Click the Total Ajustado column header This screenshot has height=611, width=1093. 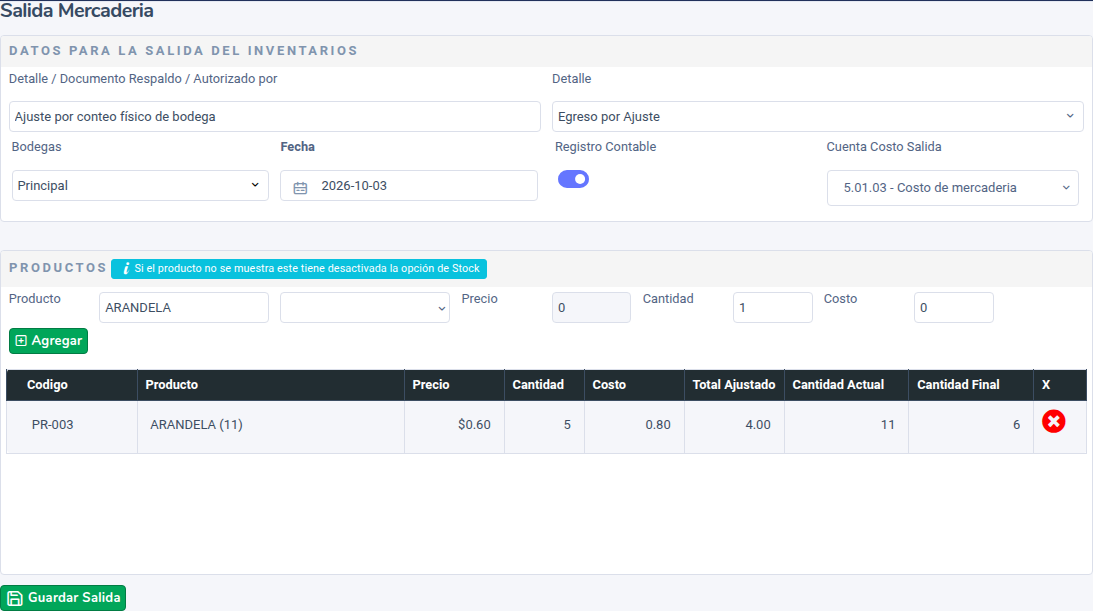[x=734, y=385]
